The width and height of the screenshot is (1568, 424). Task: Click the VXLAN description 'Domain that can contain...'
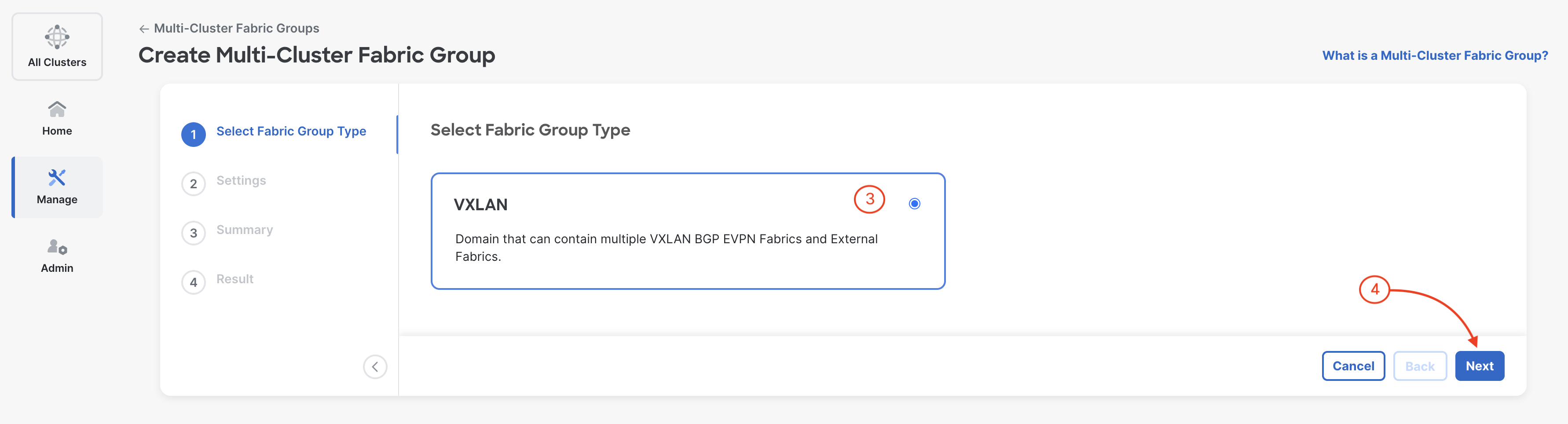pyautogui.click(x=667, y=248)
